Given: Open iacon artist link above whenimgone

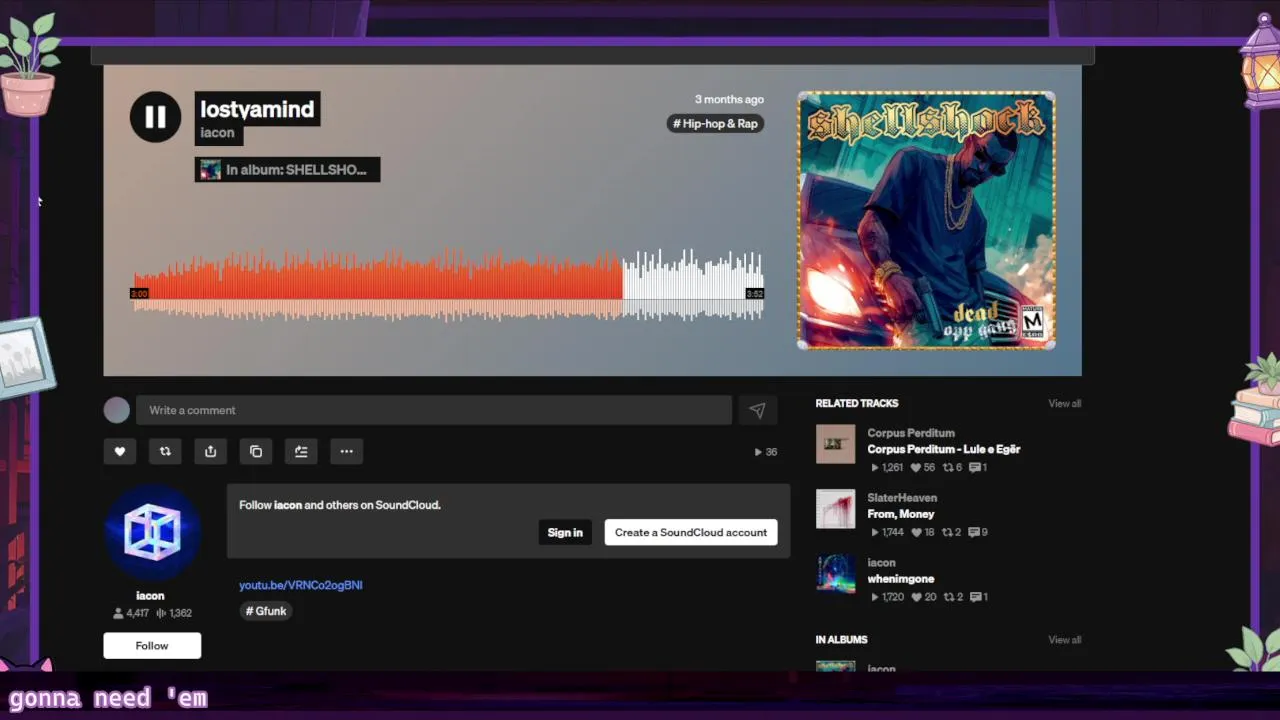Looking at the screenshot, I should tap(881, 563).
